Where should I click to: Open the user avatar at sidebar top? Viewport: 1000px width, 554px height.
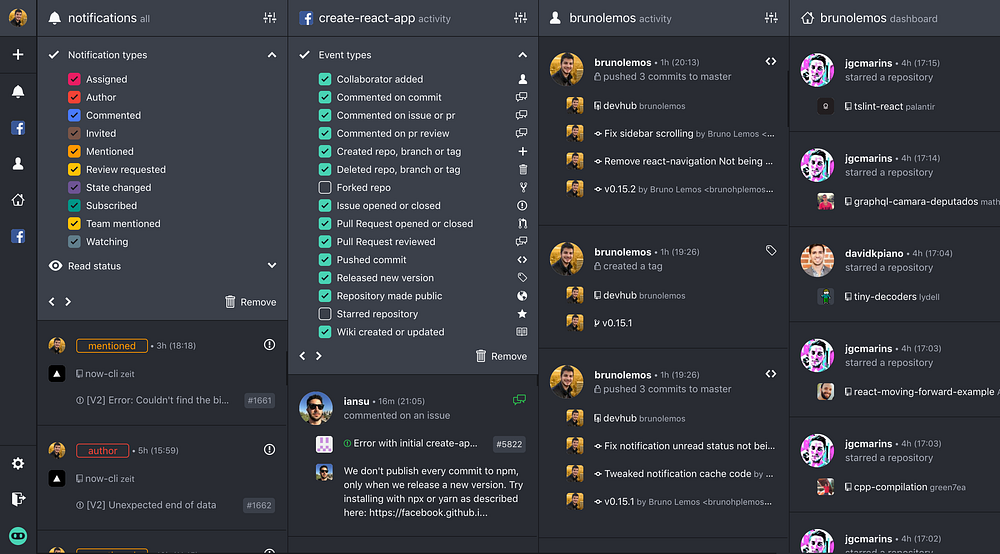[18, 18]
